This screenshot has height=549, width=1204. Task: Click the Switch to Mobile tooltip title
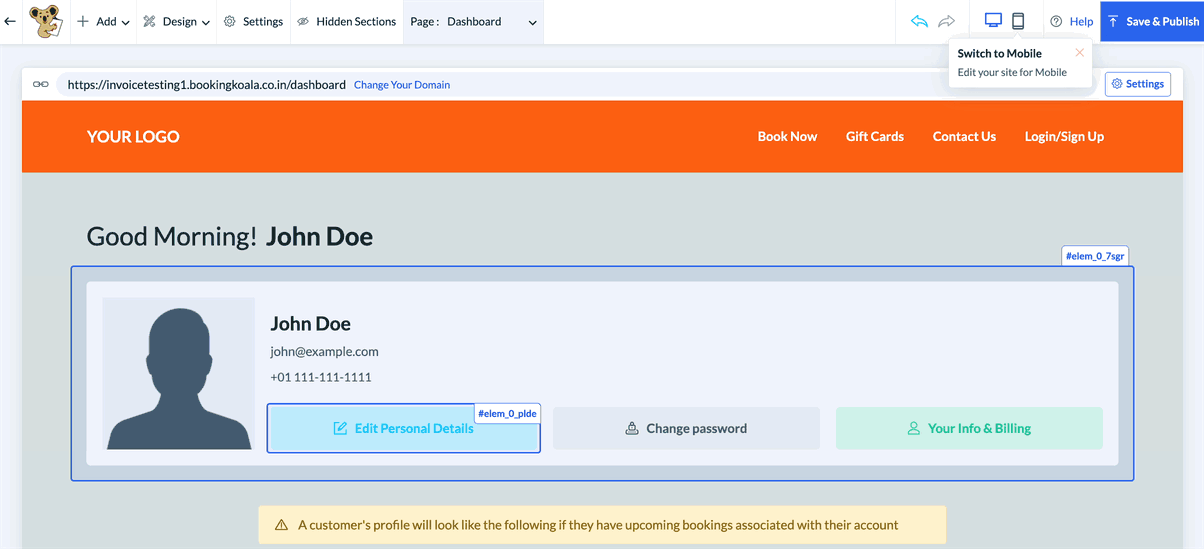point(999,54)
